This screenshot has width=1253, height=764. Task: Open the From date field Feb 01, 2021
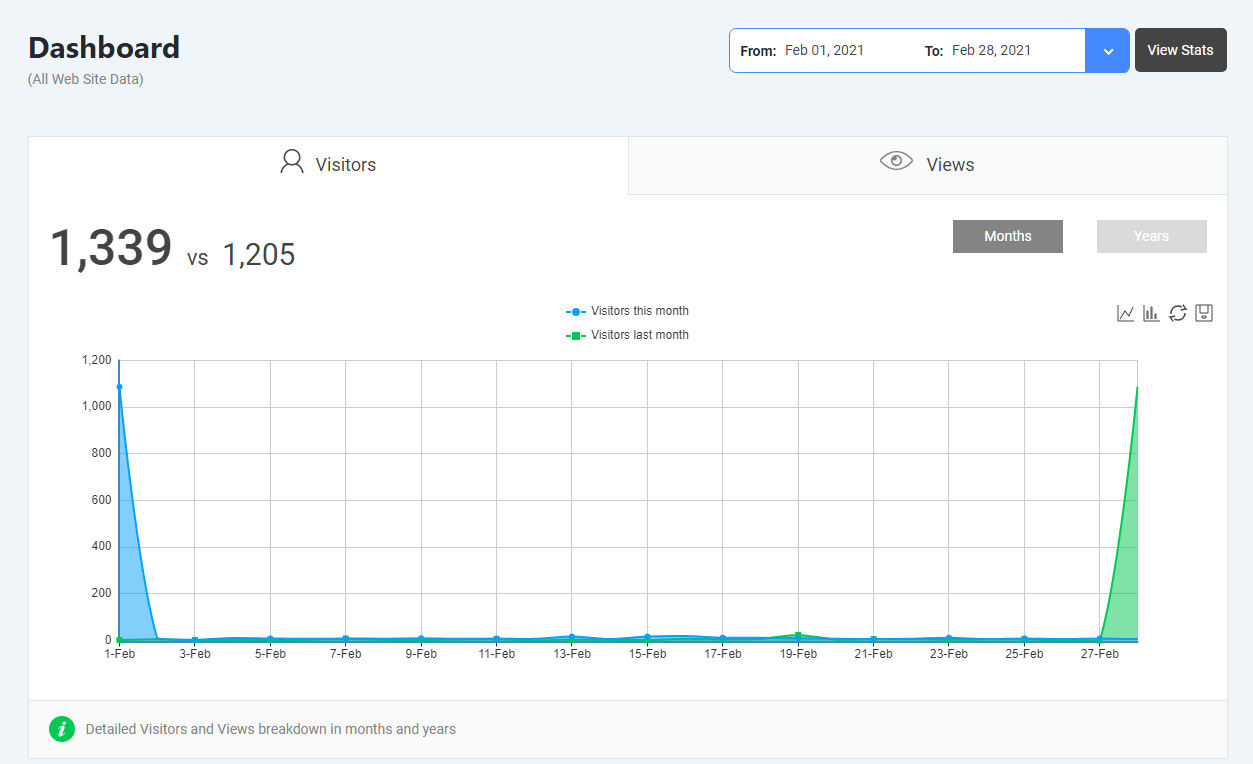[x=824, y=50]
